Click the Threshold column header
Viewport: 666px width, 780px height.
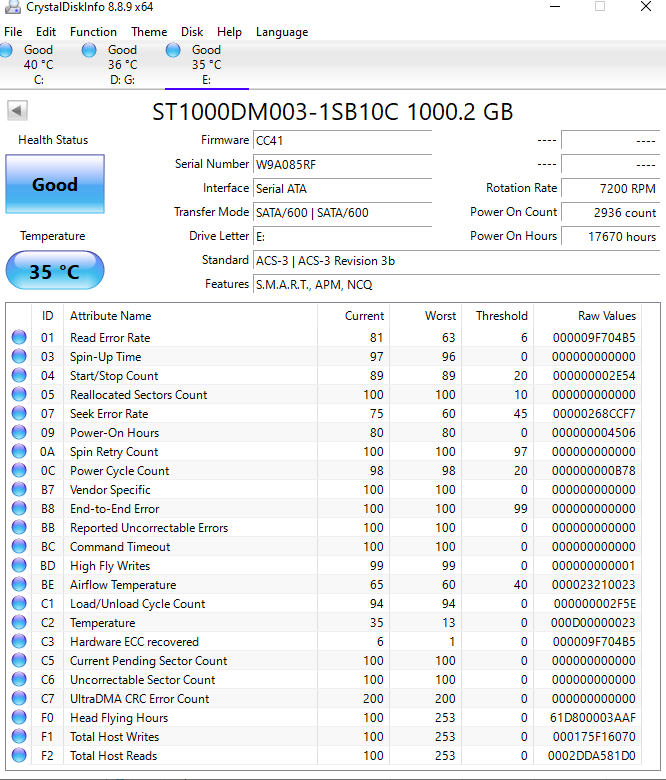pyautogui.click(x=498, y=316)
